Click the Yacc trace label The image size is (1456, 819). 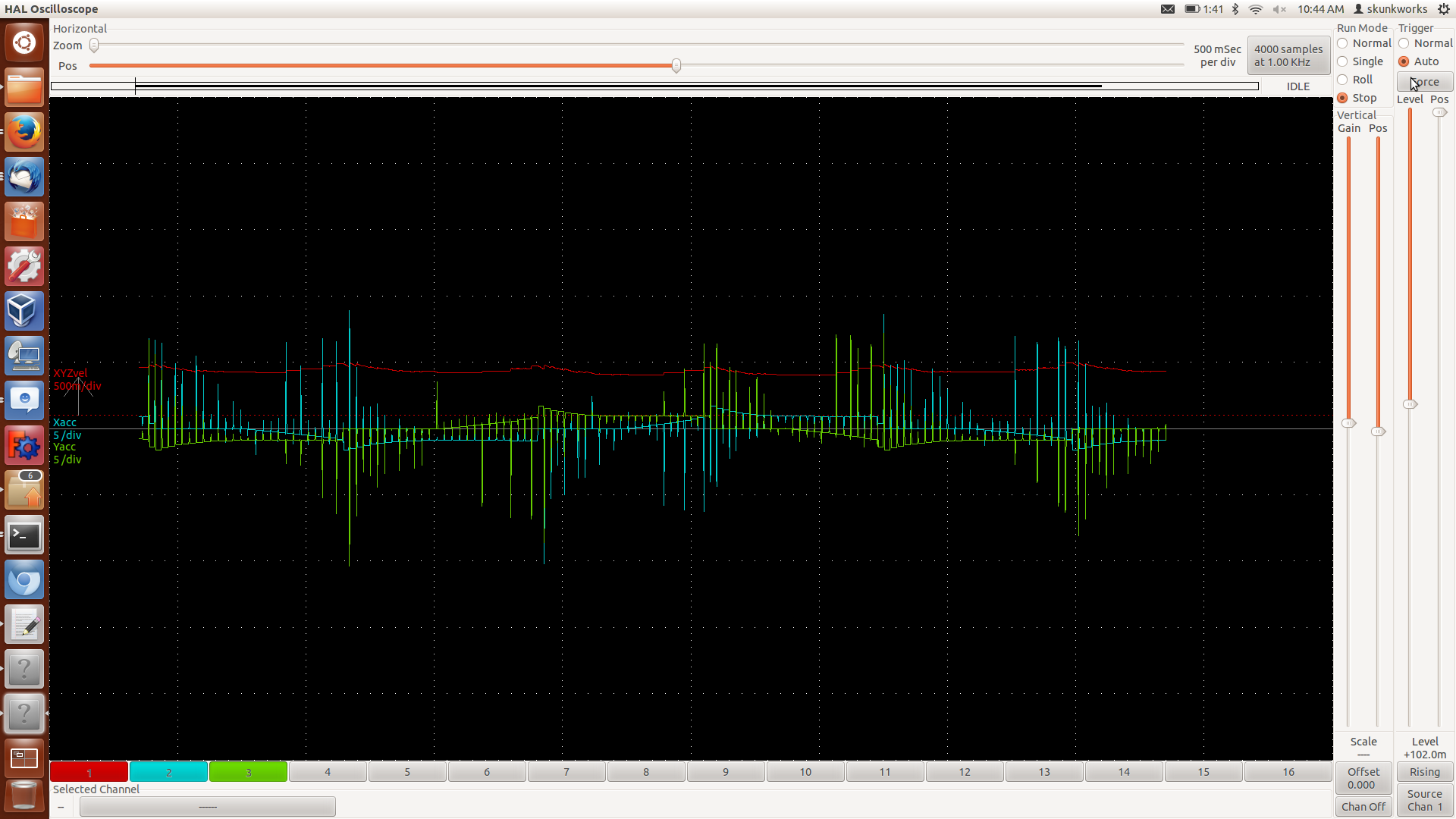tap(64, 447)
